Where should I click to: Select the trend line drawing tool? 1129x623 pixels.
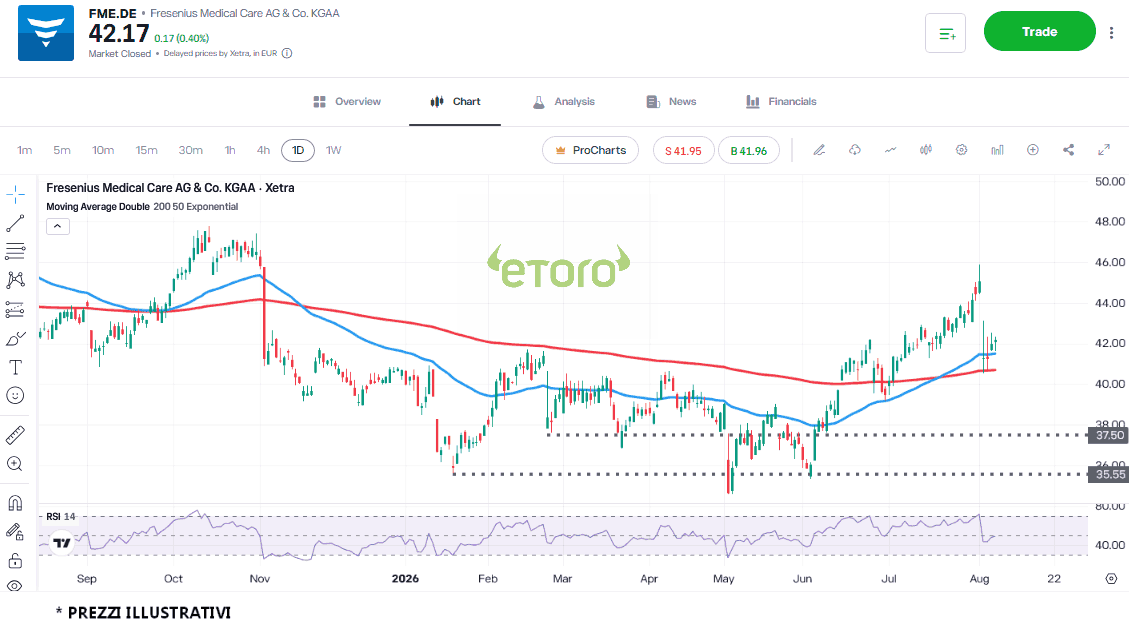pos(15,223)
